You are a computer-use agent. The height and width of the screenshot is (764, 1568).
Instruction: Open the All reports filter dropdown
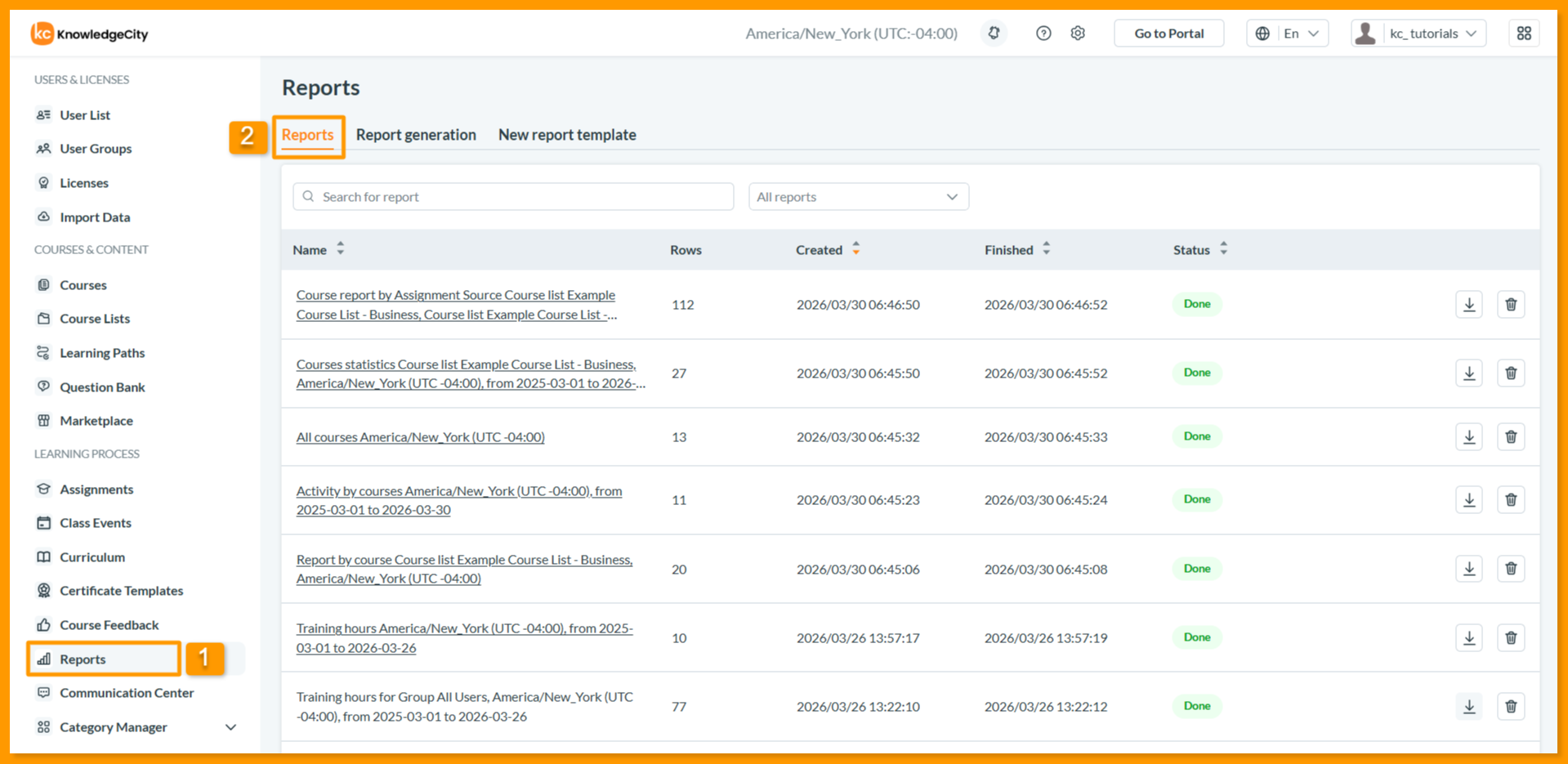click(x=859, y=197)
